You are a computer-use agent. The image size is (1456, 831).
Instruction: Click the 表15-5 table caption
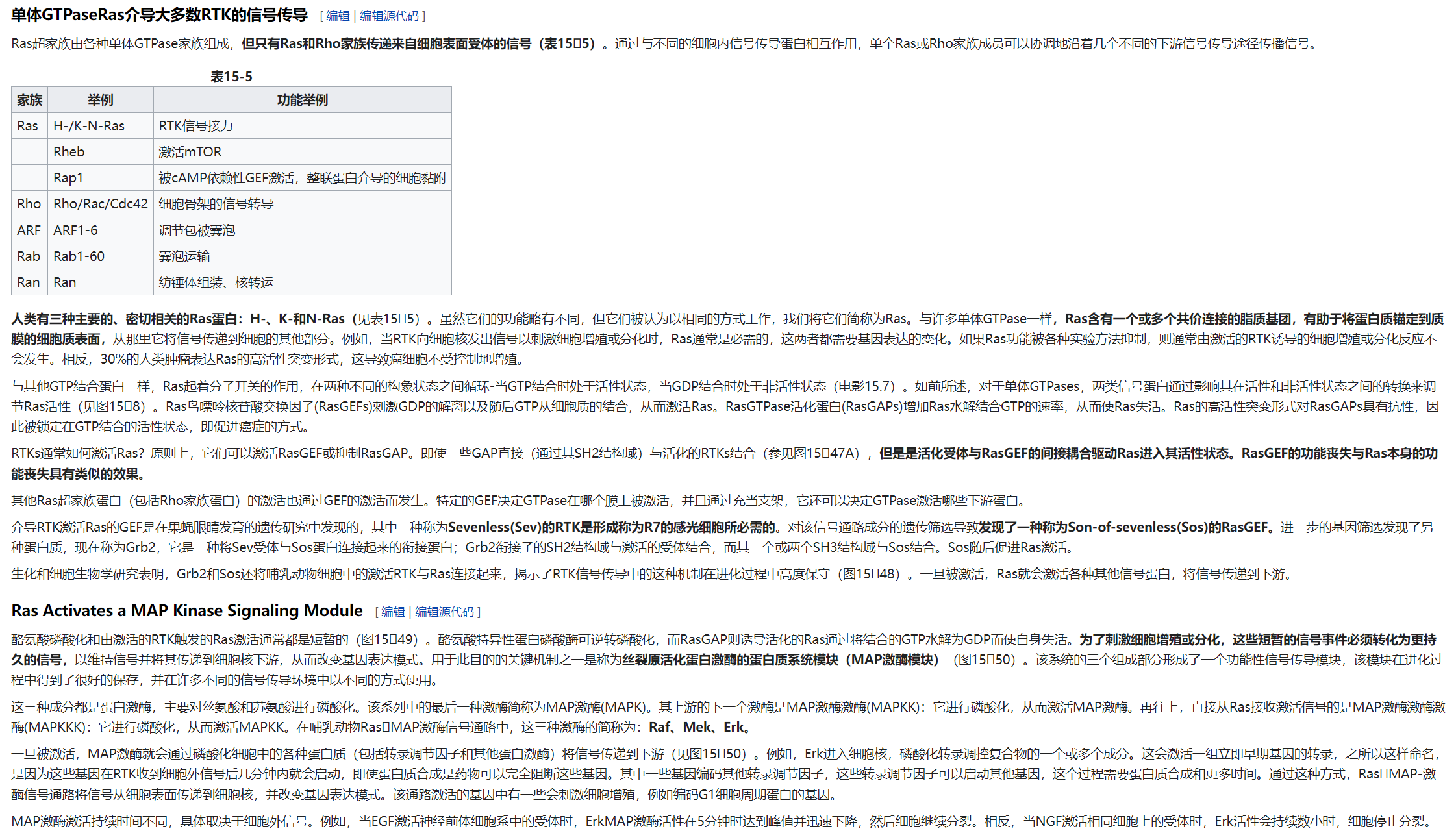231,77
